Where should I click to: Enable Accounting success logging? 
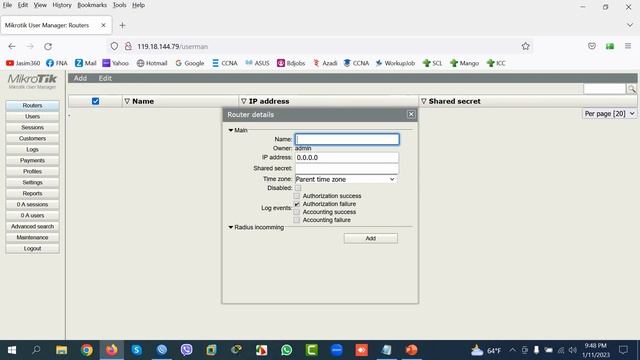point(297,212)
